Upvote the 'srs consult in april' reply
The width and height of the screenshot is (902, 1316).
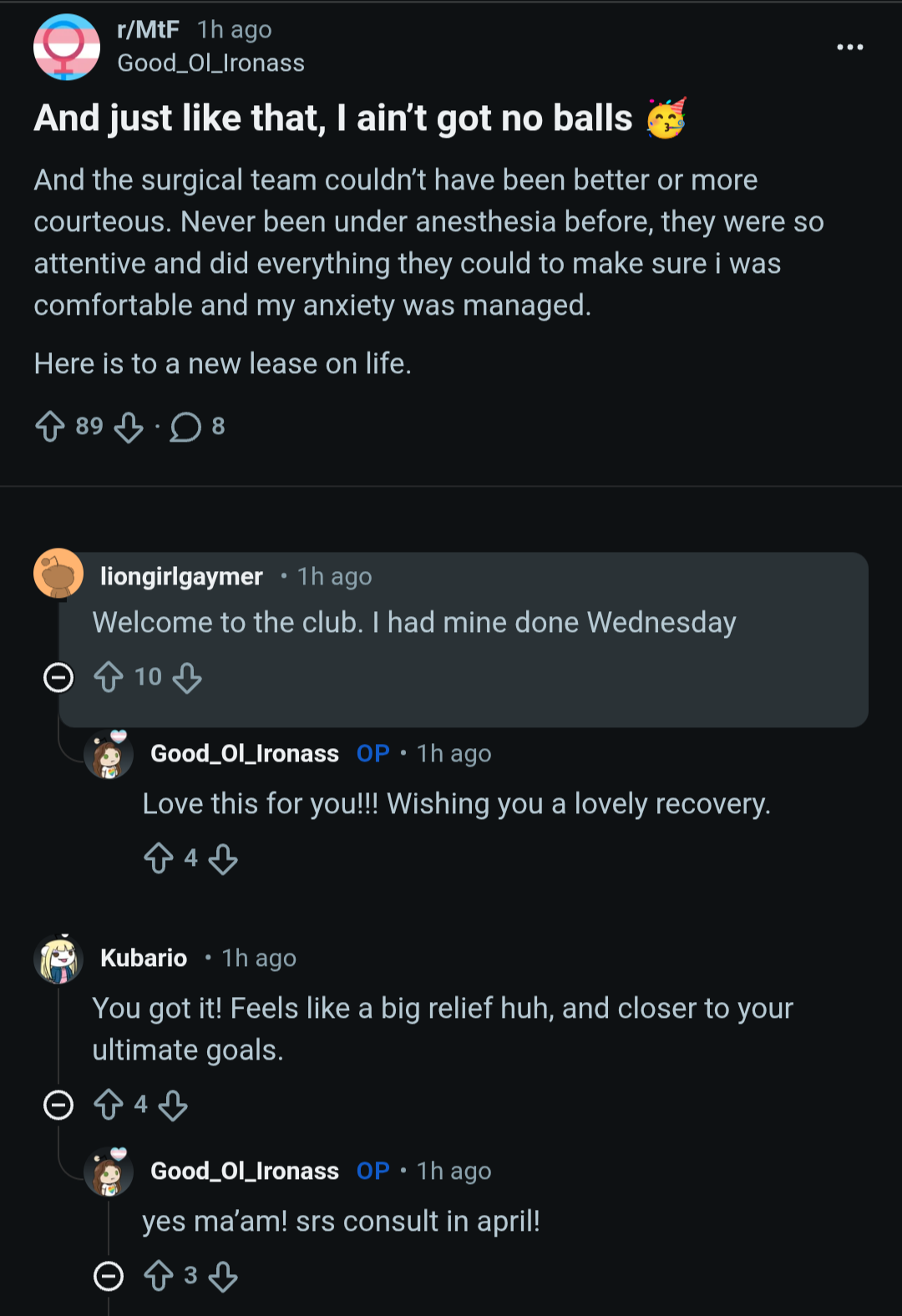[x=159, y=1276]
